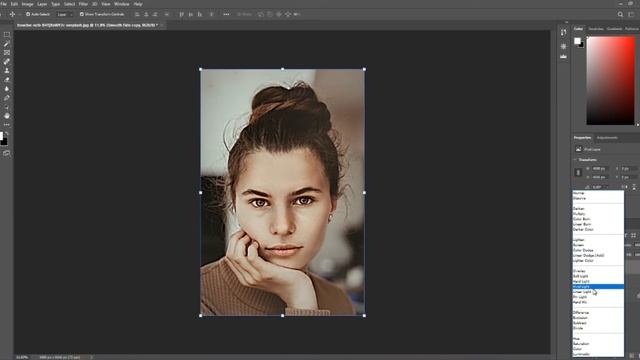Click Align Horizontal Centers icon
640x360 pixels.
tap(146, 14)
